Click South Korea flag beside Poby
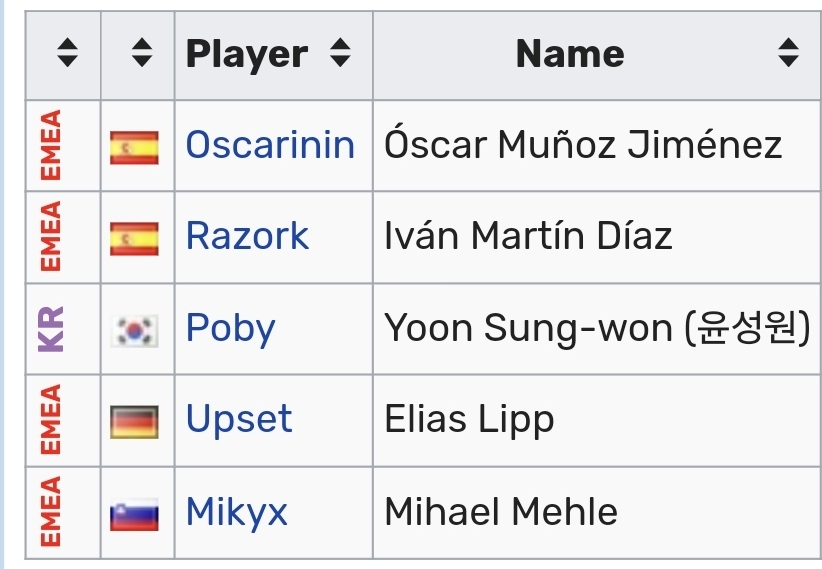 pyautogui.click(x=134, y=330)
